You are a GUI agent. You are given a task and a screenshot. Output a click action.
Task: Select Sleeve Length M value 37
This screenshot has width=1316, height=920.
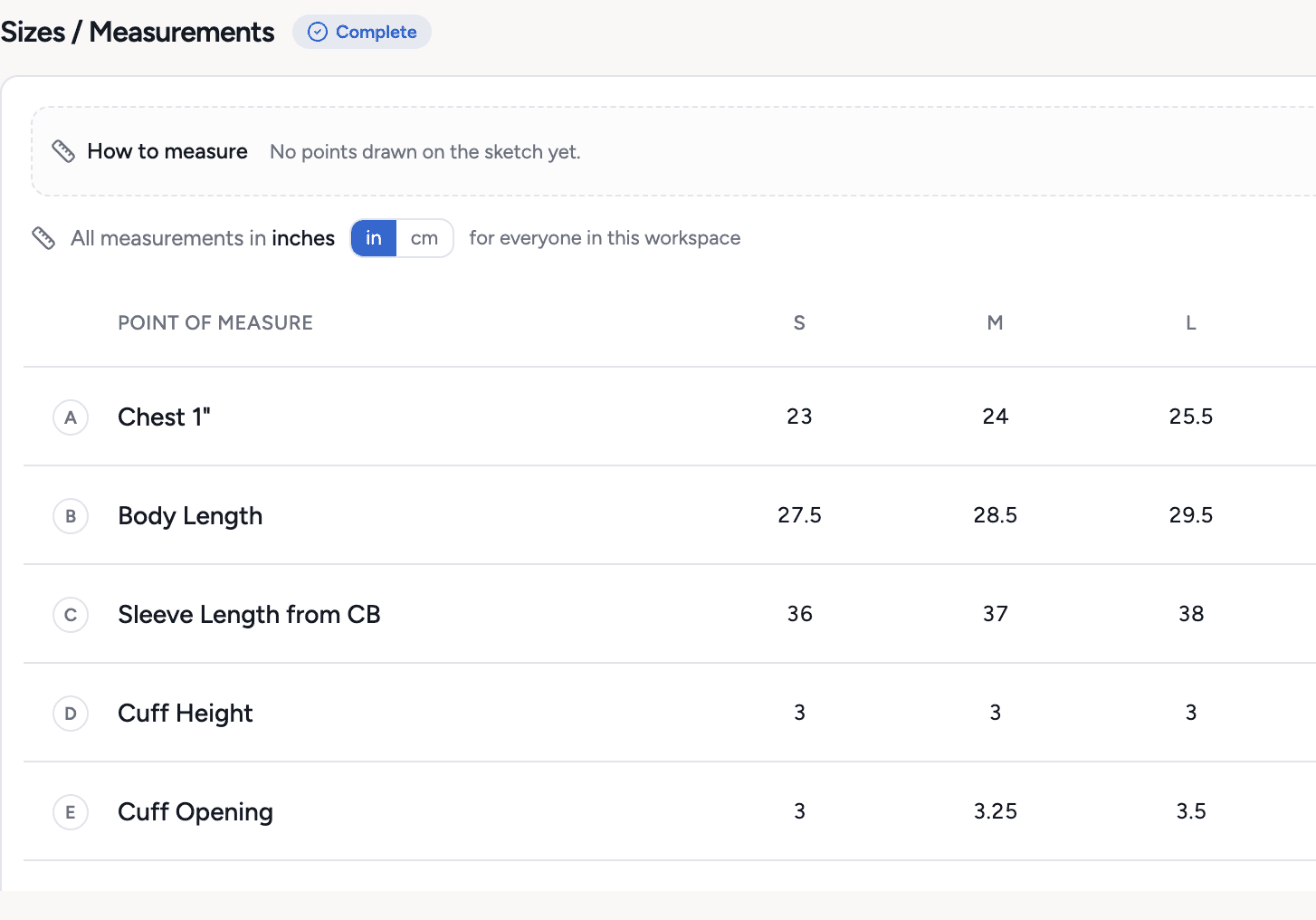click(x=995, y=614)
